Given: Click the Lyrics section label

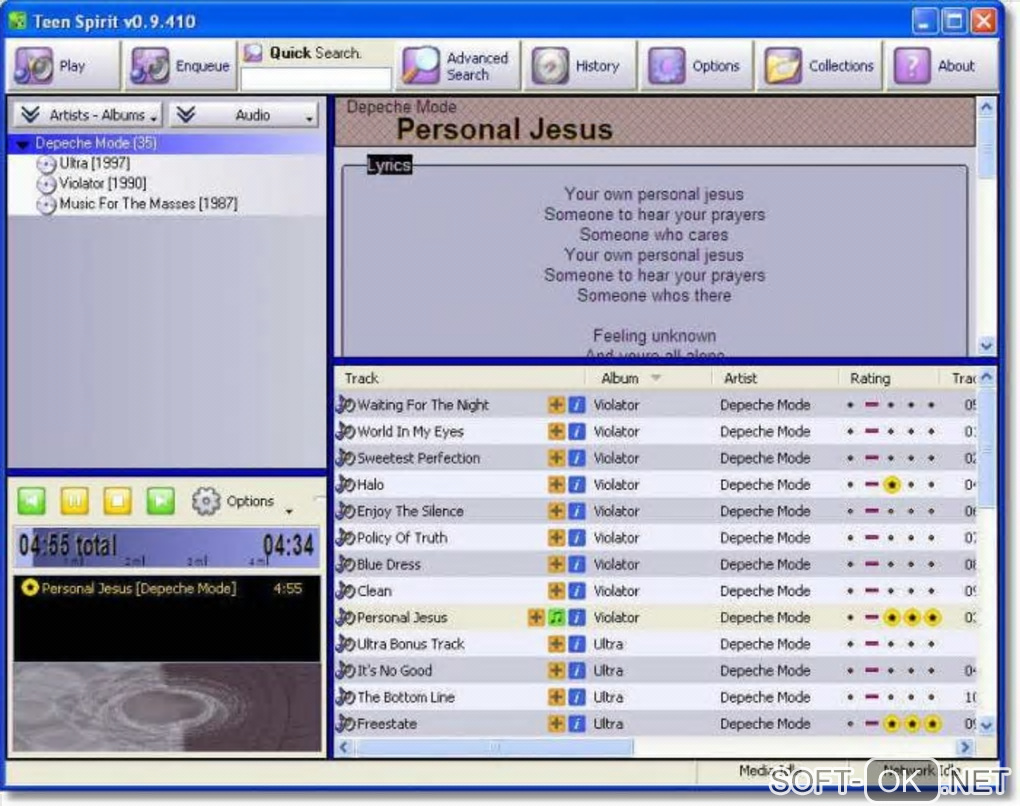Looking at the screenshot, I should click(388, 165).
